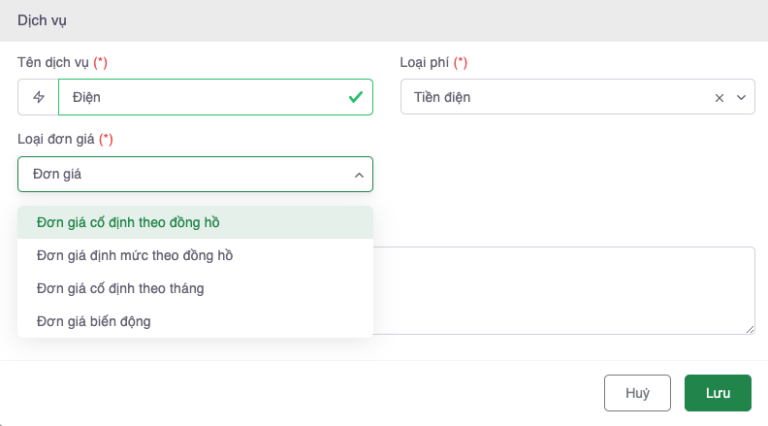Expand the Loại phí dropdown arrow

741,97
